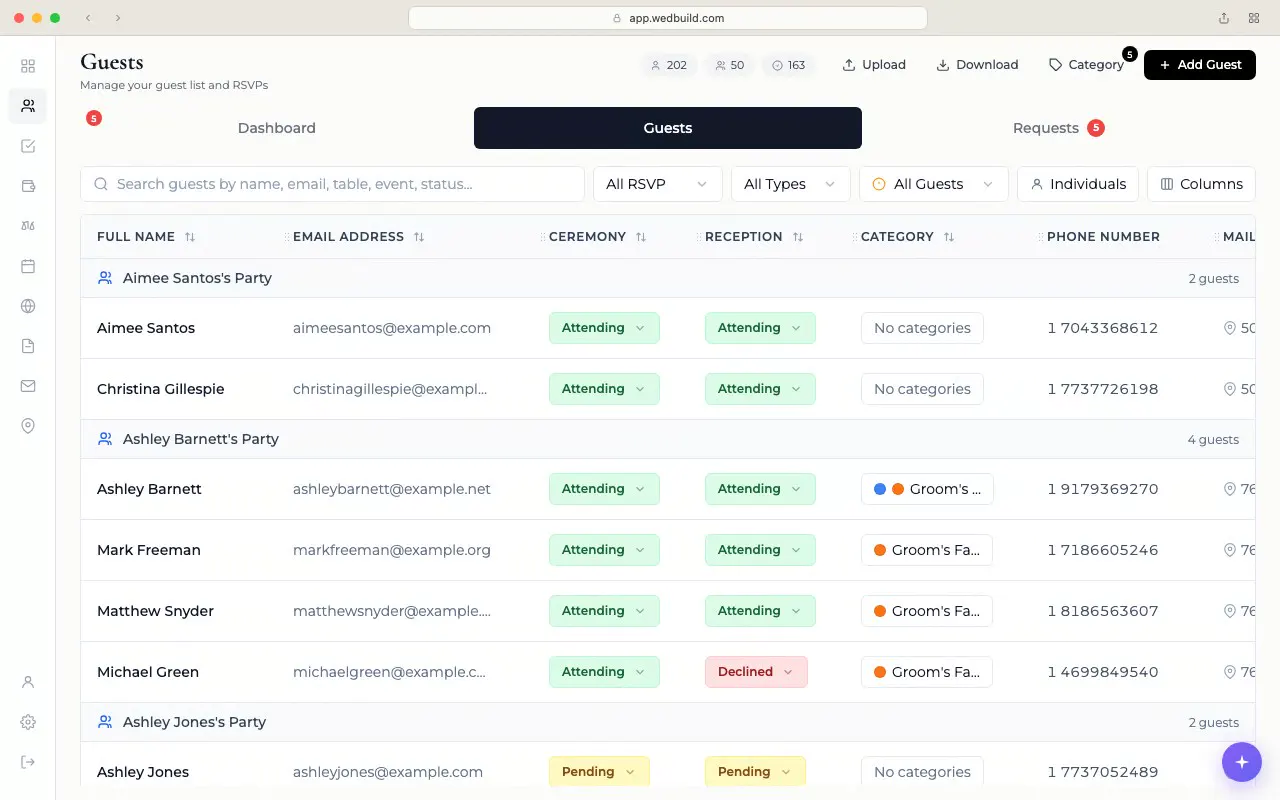
Task: Open the document file icon in sidebar
Action: [x=28, y=346]
